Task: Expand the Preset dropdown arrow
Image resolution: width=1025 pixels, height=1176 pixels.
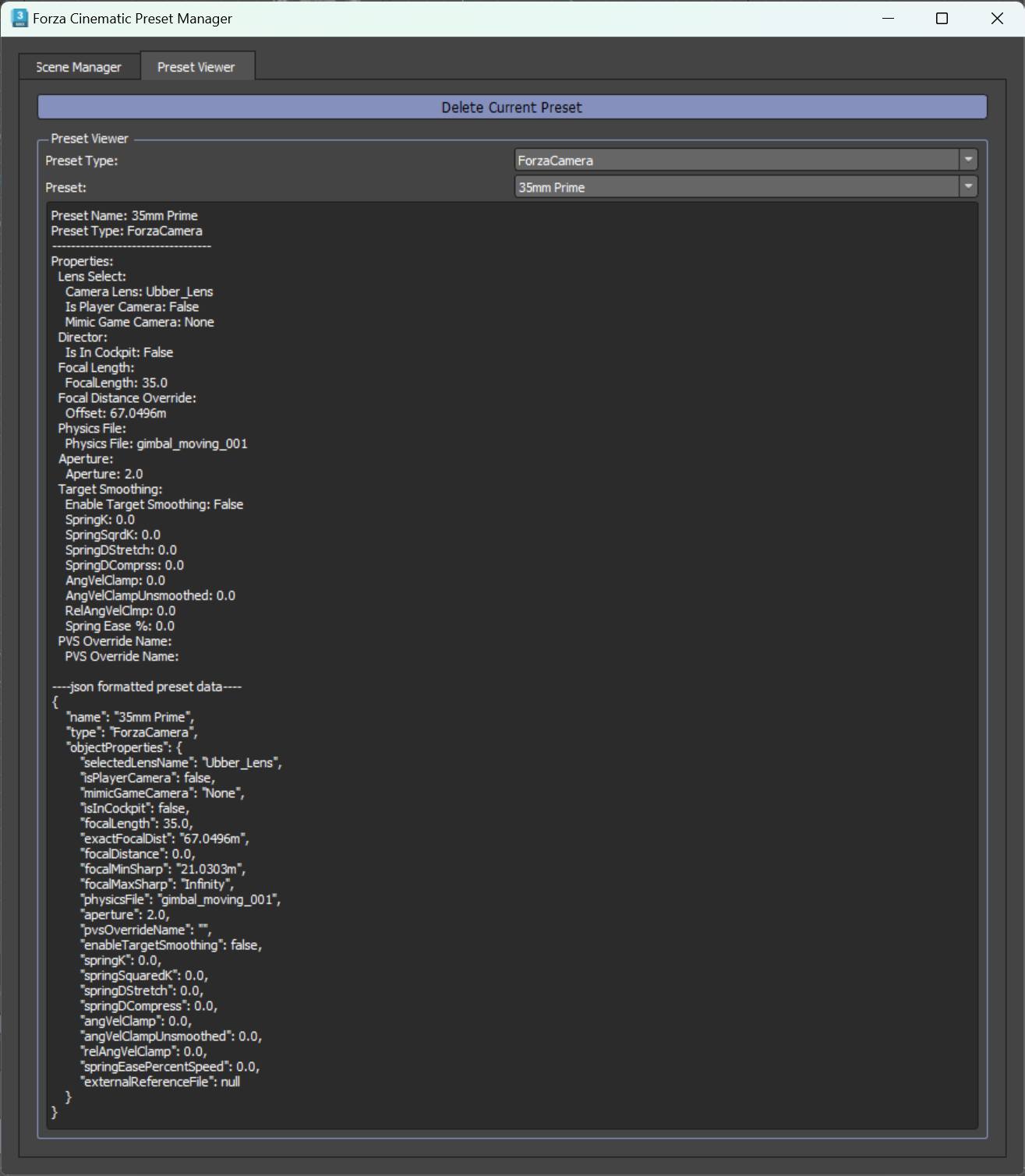Action: (968, 187)
